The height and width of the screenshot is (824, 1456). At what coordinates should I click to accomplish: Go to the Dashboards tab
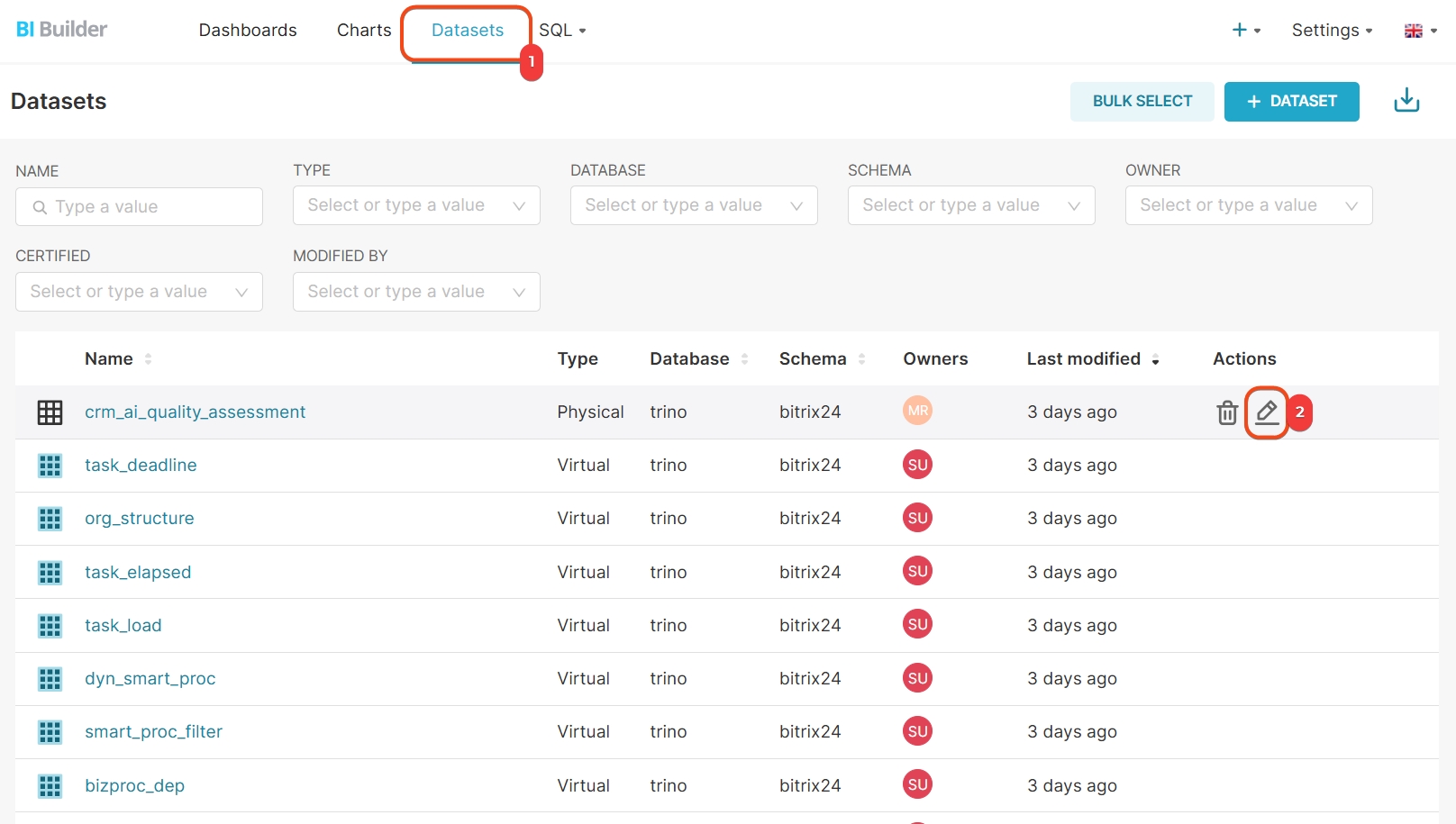point(248,30)
